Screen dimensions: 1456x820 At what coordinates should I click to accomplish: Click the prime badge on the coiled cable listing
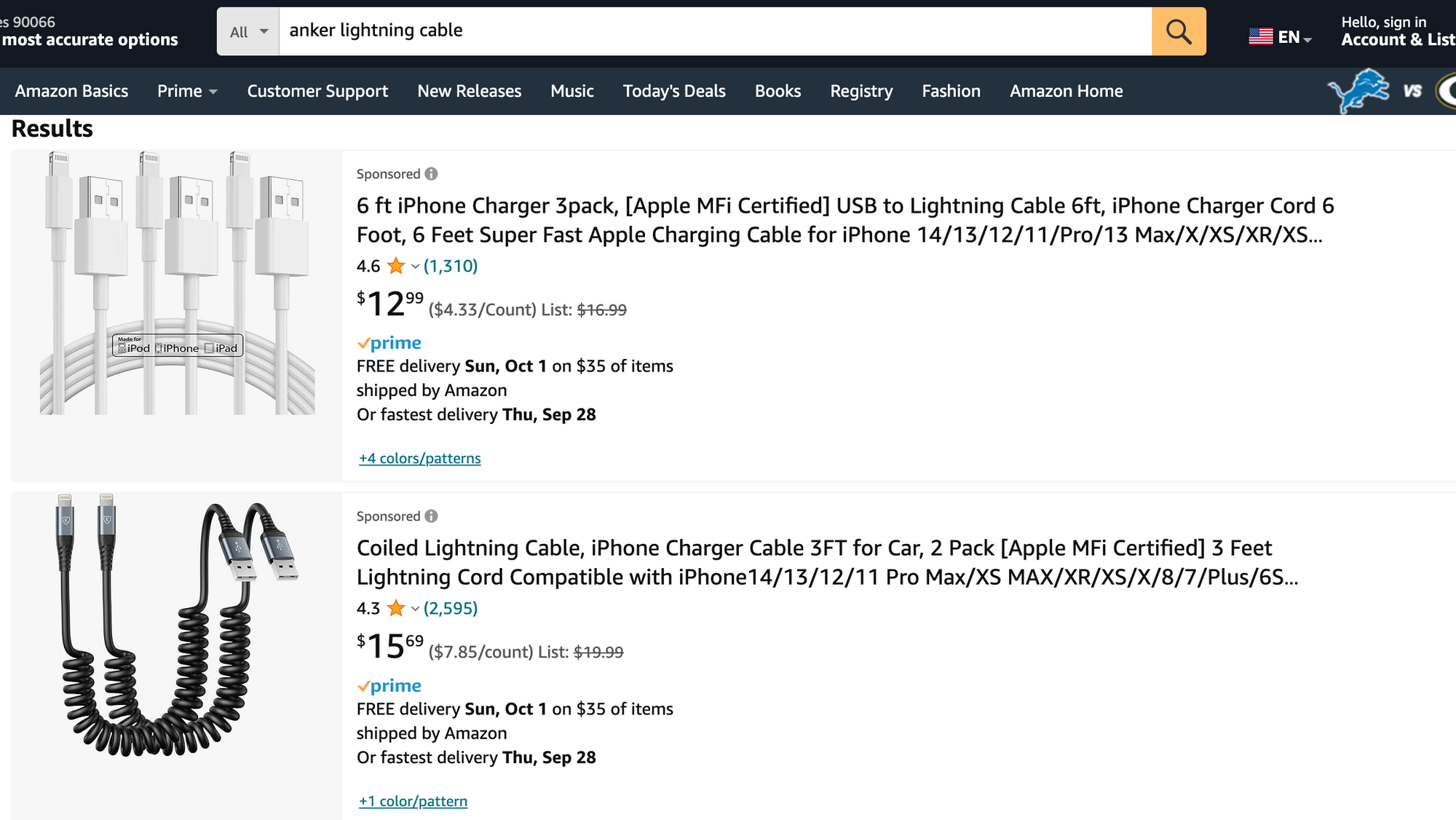389,685
